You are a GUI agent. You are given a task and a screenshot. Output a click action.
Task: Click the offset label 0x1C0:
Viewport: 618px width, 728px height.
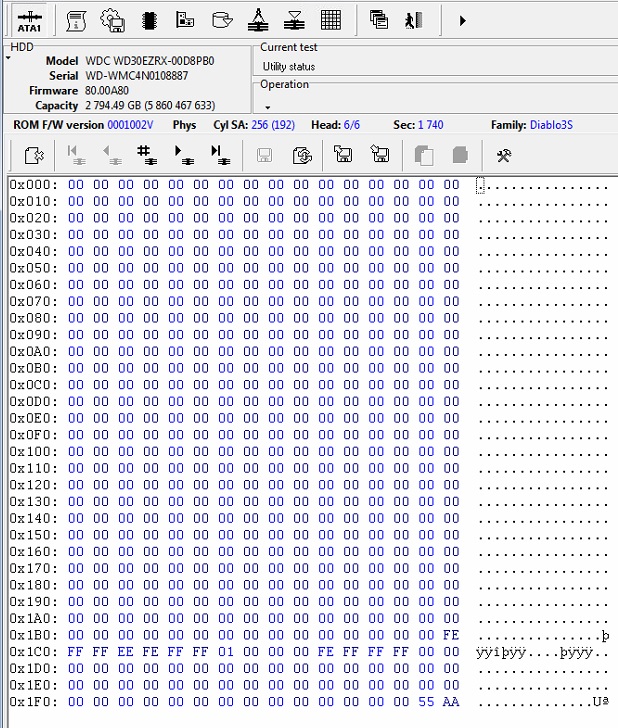(x=34, y=652)
